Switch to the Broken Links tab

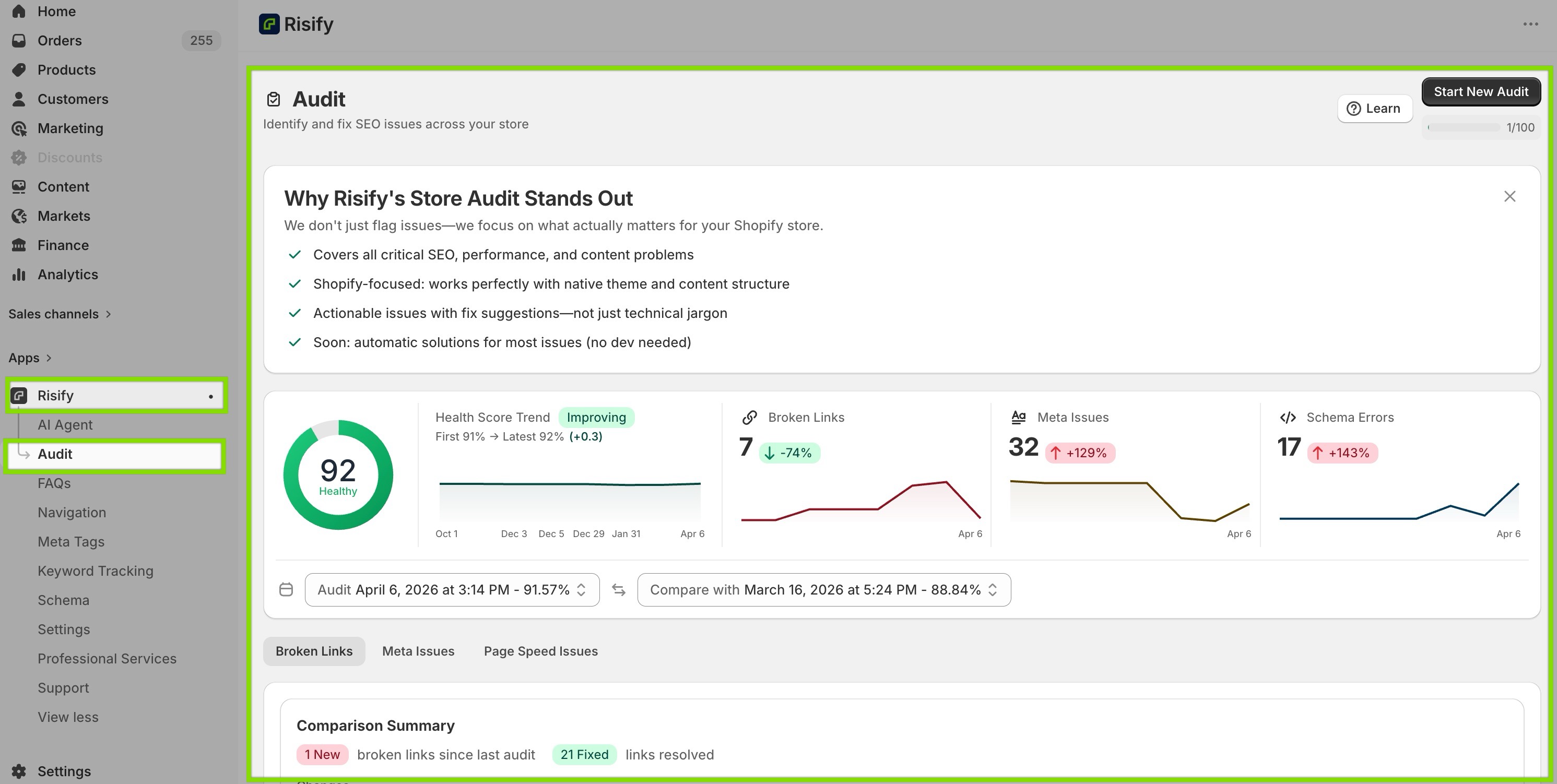click(314, 651)
